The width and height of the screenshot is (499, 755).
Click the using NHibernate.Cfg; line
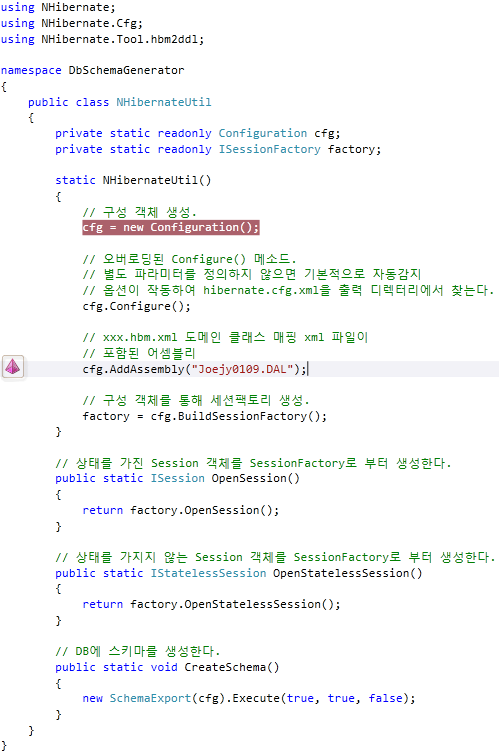tap(71, 23)
